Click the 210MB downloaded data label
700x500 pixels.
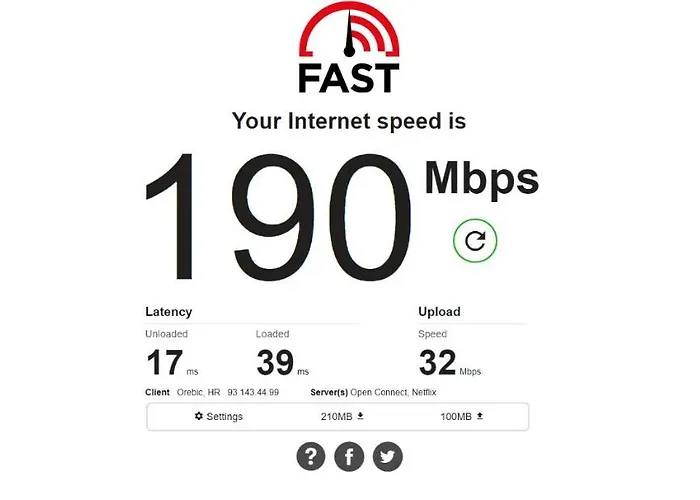point(336,417)
